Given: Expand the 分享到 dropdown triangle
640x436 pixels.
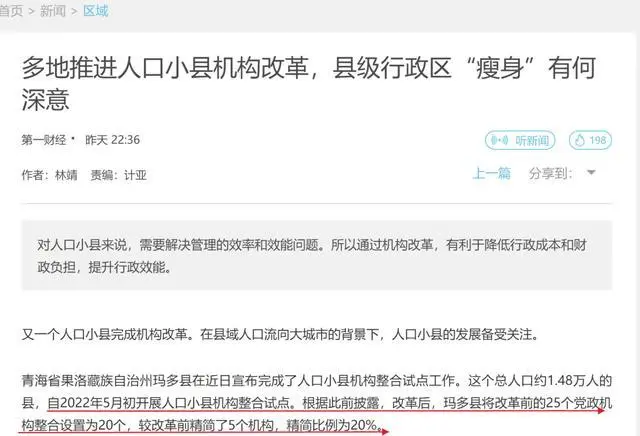Looking at the screenshot, I should click(591, 173).
